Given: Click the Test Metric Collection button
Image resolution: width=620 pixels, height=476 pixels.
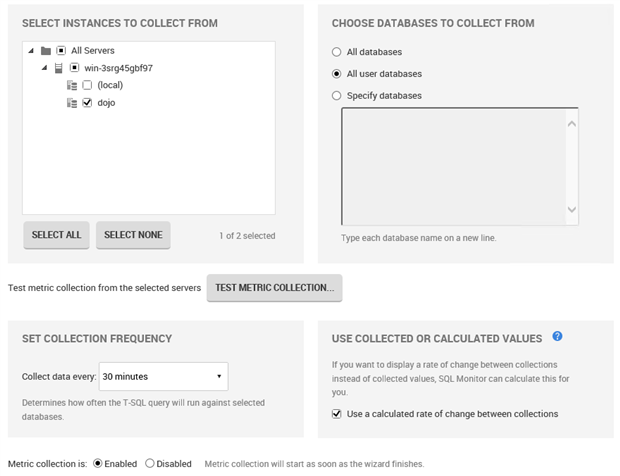Looking at the screenshot, I should pyautogui.click(x=274, y=287).
